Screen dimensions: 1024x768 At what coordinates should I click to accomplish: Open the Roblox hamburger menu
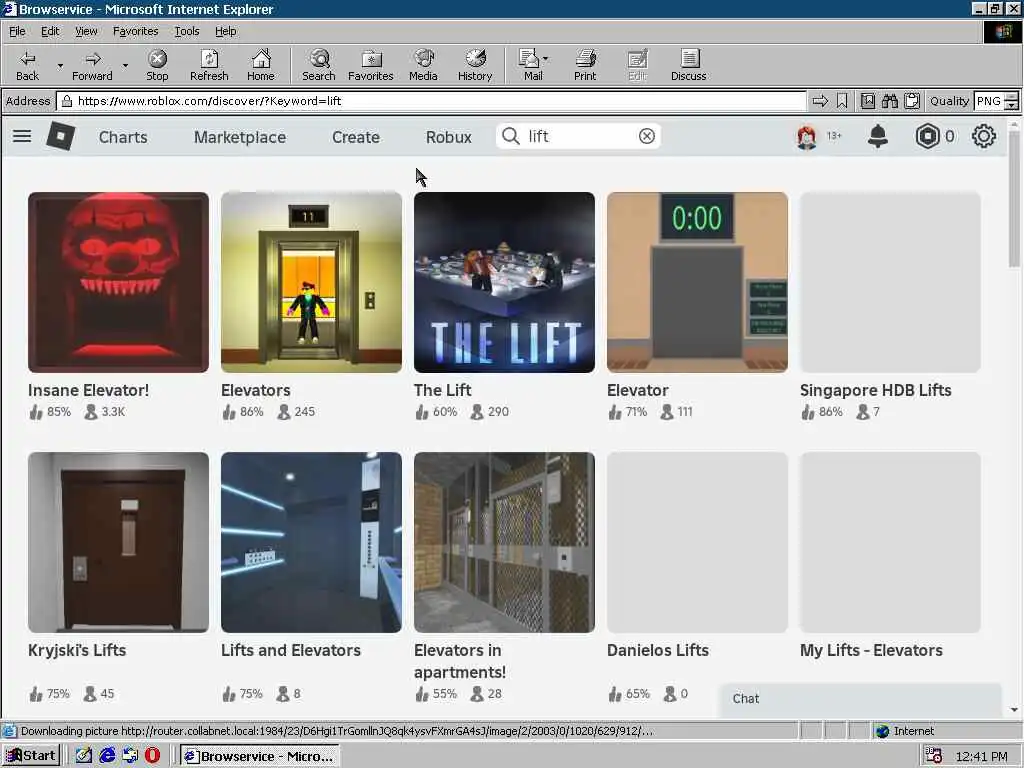(x=22, y=136)
